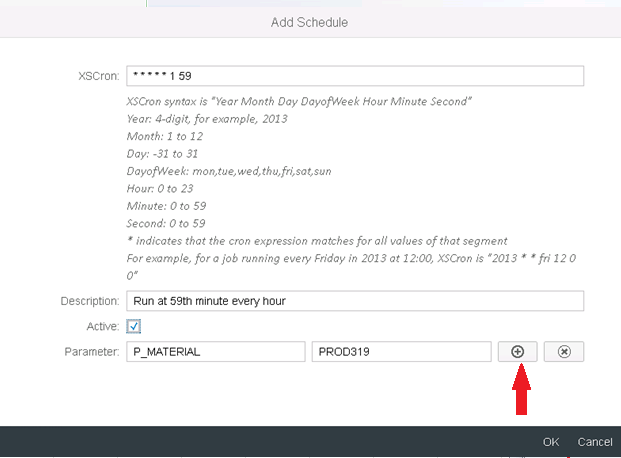Click the Add Schedule dialog title

pyautogui.click(x=310, y=22)
